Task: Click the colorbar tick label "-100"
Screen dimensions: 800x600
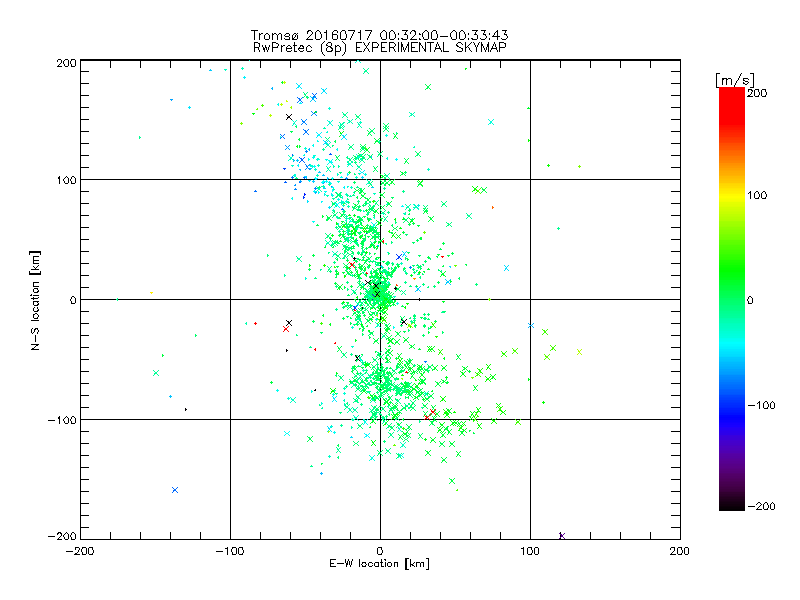Action: [761, 405]
